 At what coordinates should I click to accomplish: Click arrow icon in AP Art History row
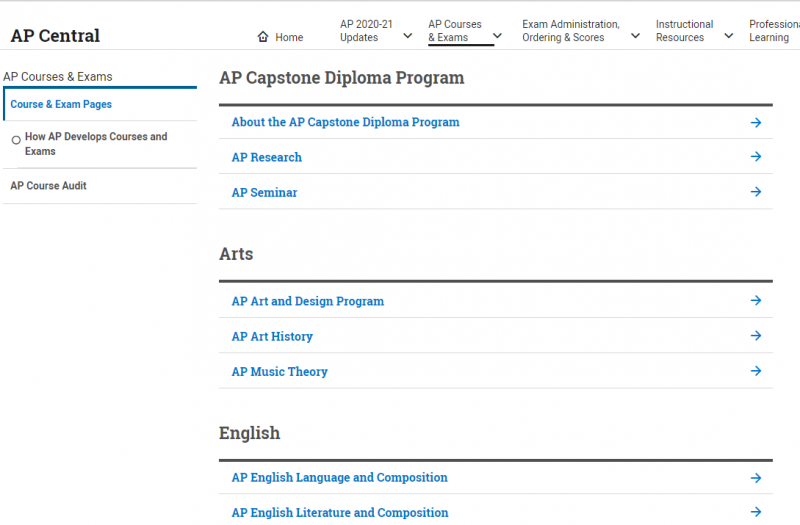(x=756, y=336)
